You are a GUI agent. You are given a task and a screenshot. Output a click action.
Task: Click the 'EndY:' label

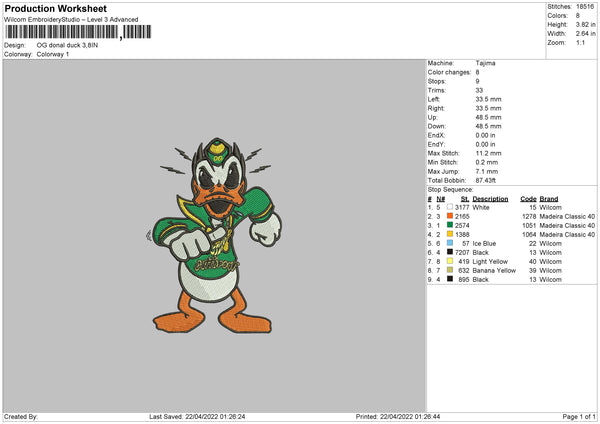pos(437,144)
